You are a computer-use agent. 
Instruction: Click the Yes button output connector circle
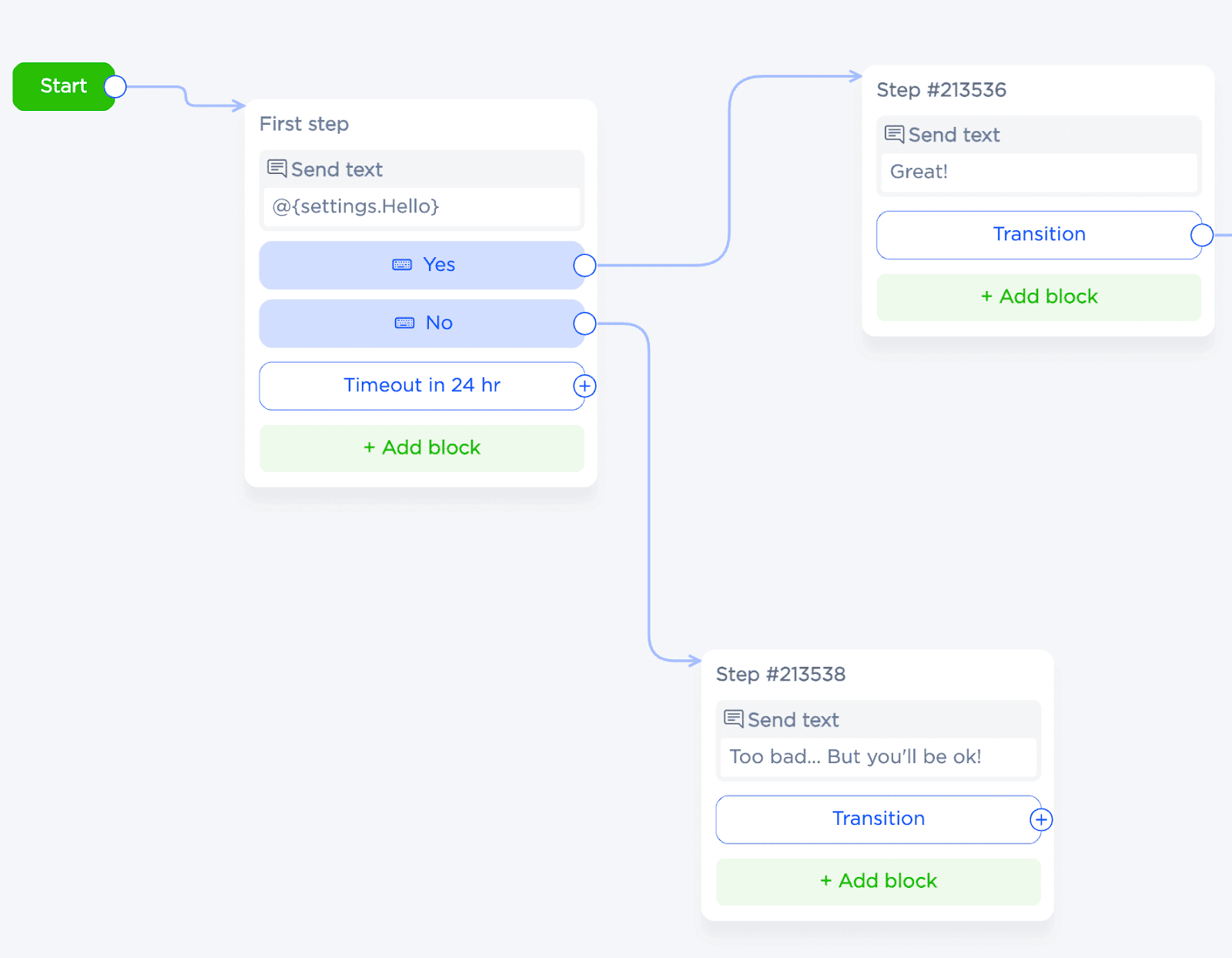584,266
